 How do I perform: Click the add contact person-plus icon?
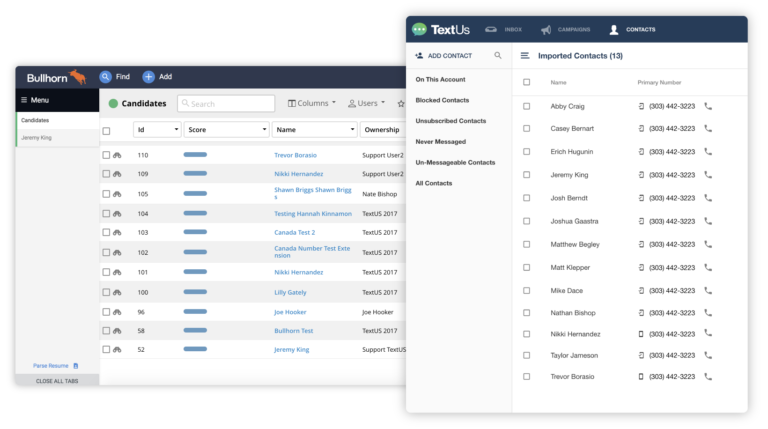click(x=419, y=56)
